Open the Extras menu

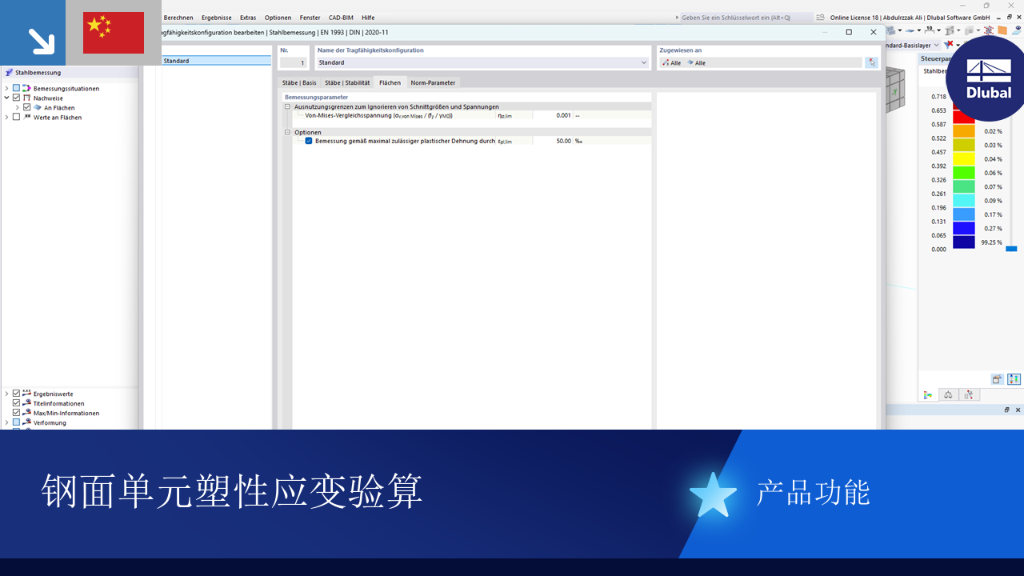coord(248,18)
